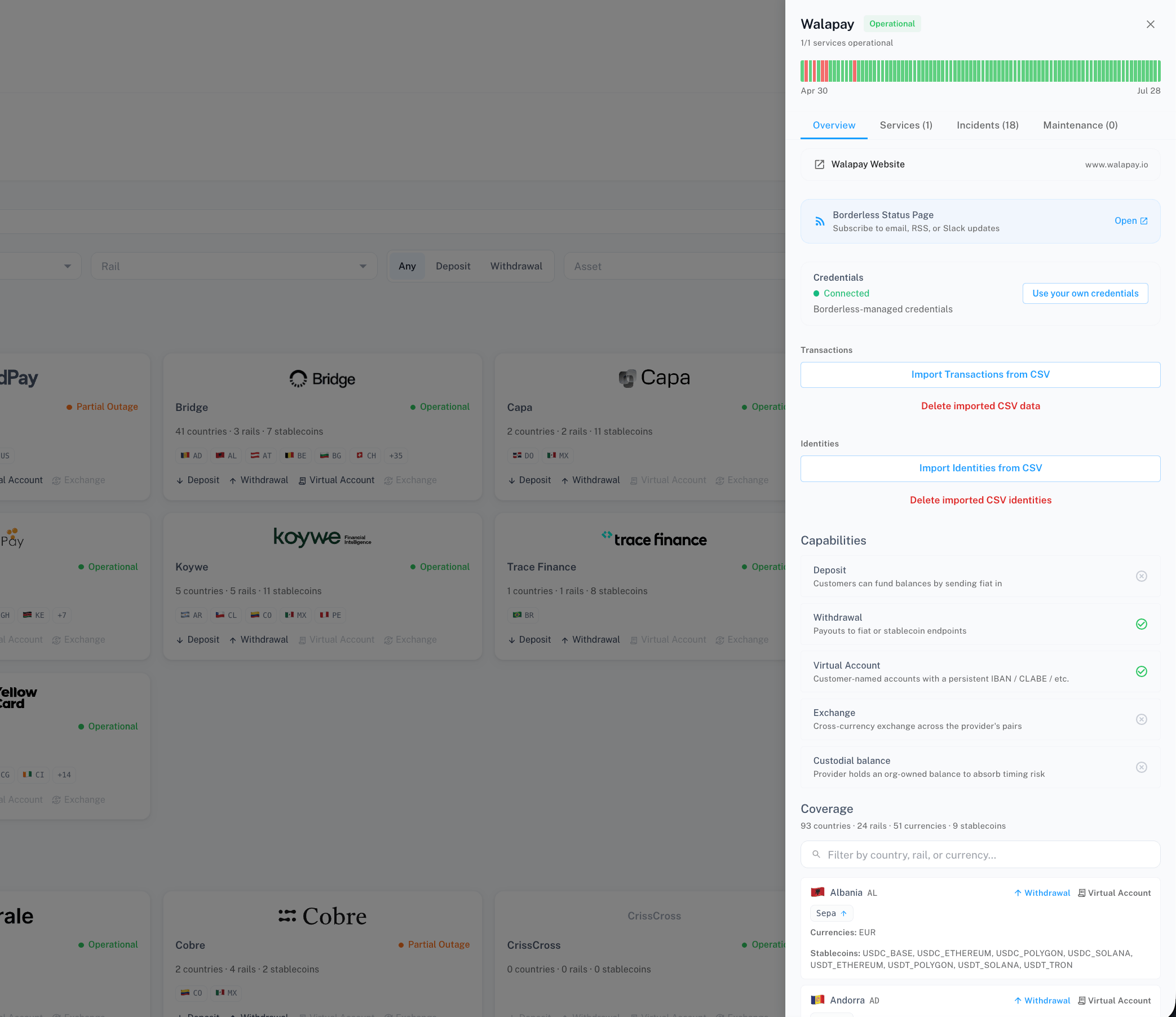The height and width of the screenshot is (1017, 1176).
Task: Click the CO country chip on Cobre card
Action: coord(191,993)
